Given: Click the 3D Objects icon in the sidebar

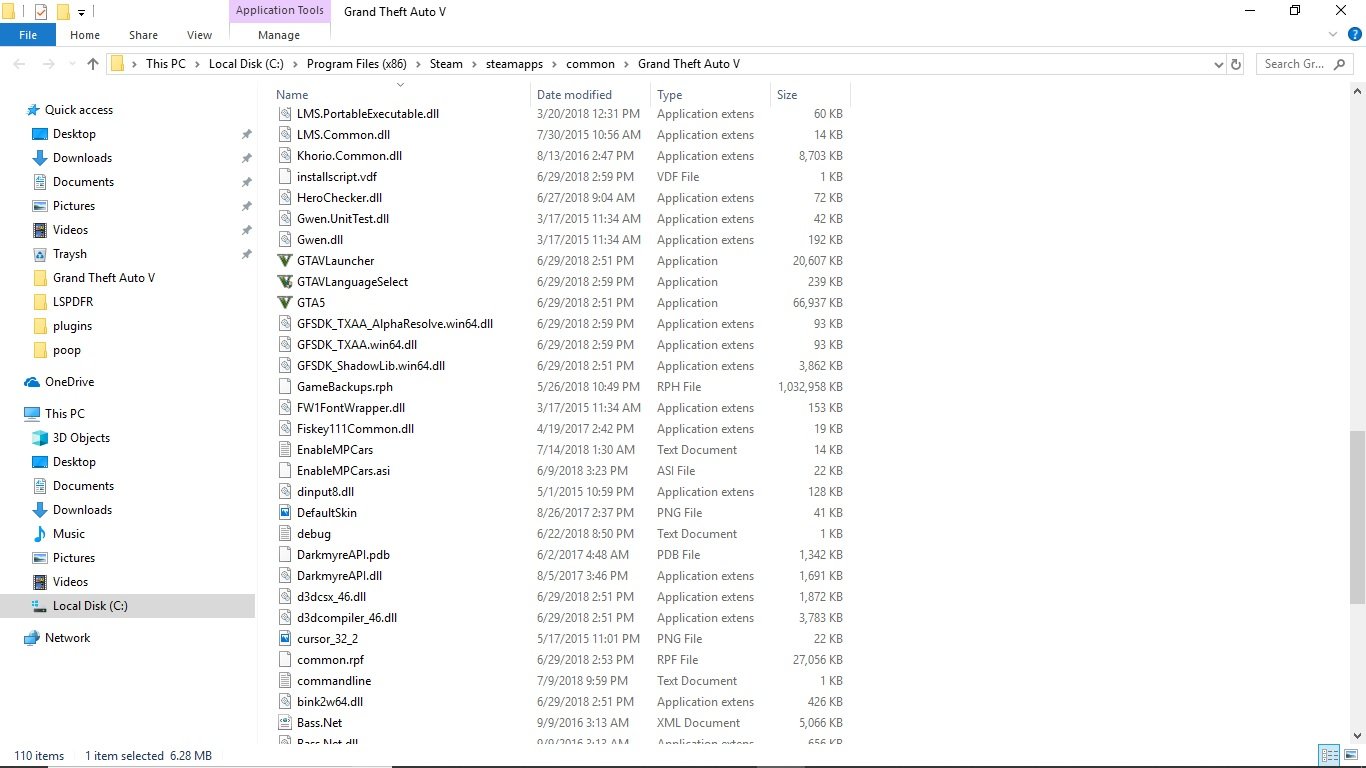Looking at the screenshot, I should [x=40, y=438].
